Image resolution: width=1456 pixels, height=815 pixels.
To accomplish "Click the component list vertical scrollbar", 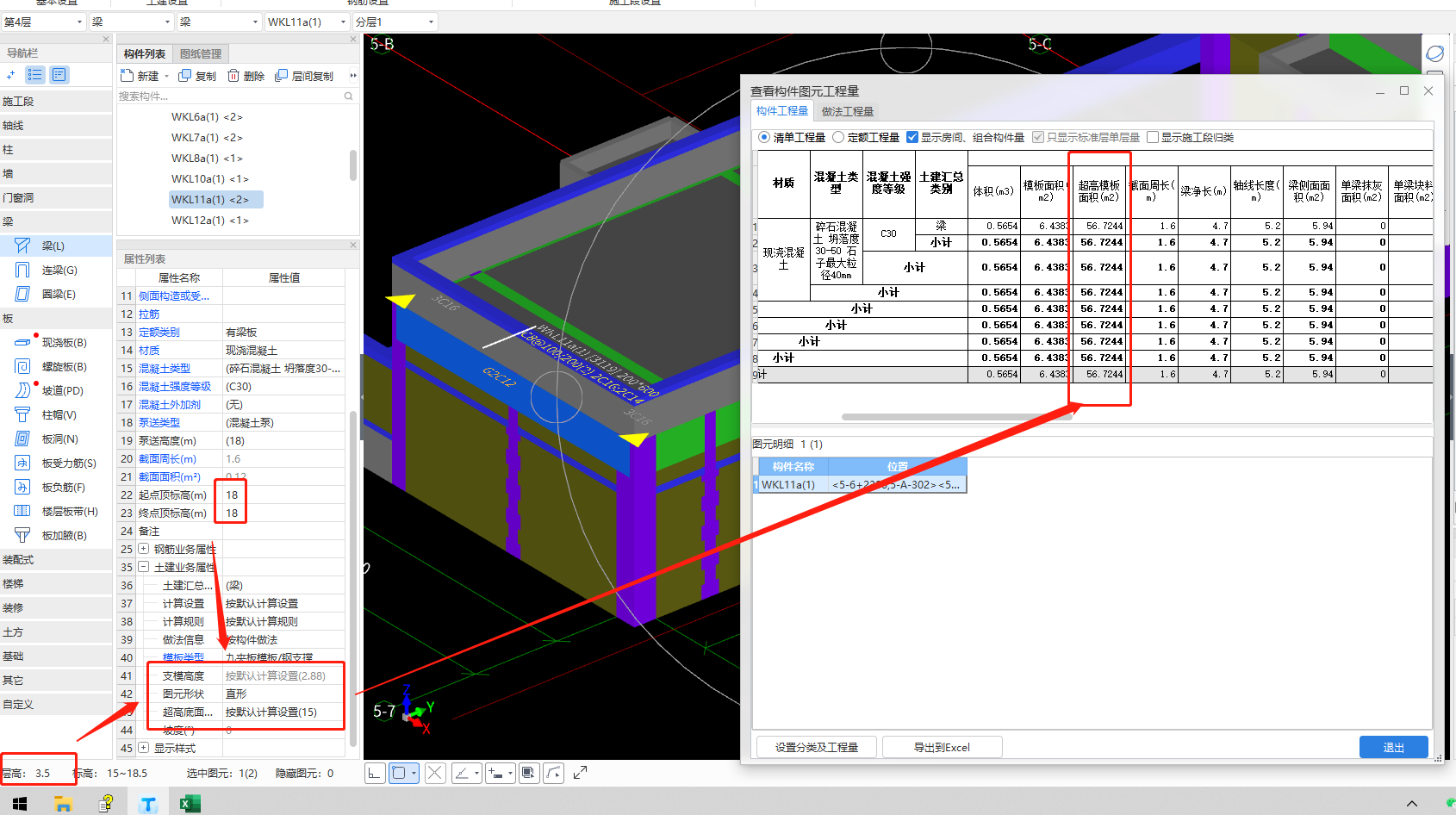I will [353, 165].
